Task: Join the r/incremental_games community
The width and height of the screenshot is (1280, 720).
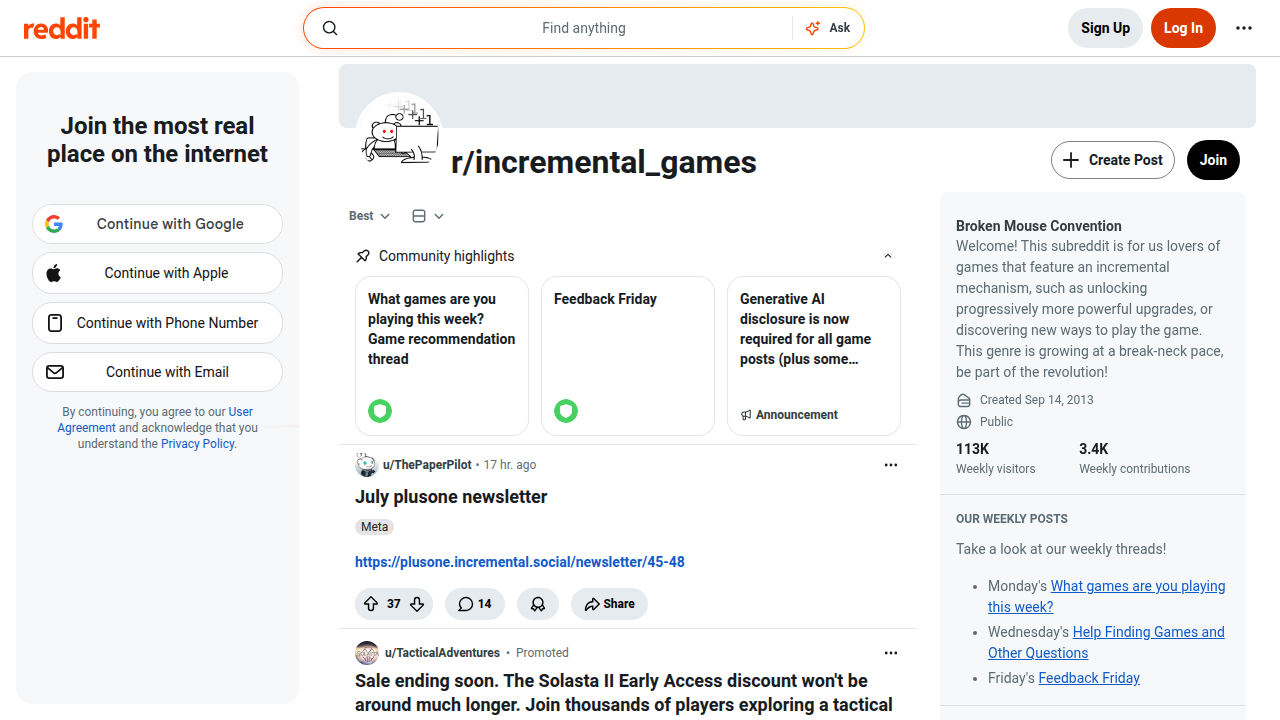Action: (1213, 160)
